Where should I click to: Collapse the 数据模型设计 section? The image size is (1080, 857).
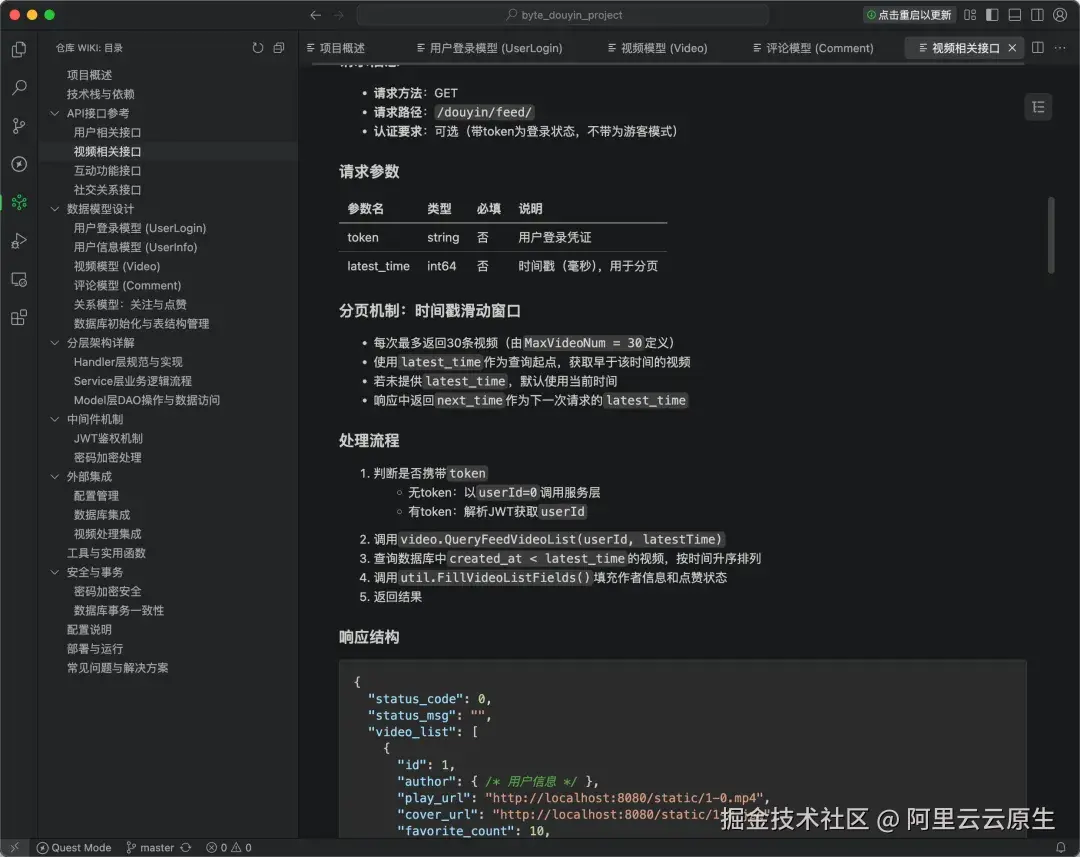(x=55, y=209)
